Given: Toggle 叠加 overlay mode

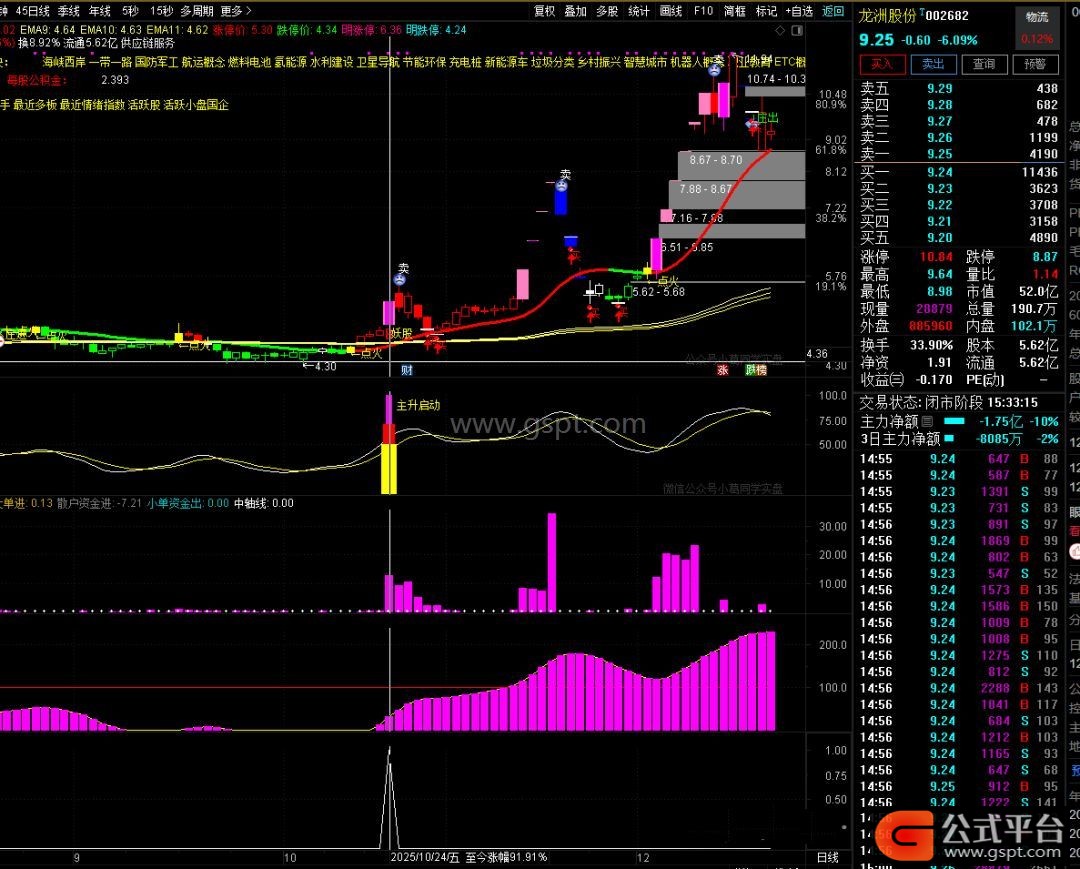Looking at the screenshot, I should pos(576,11).
